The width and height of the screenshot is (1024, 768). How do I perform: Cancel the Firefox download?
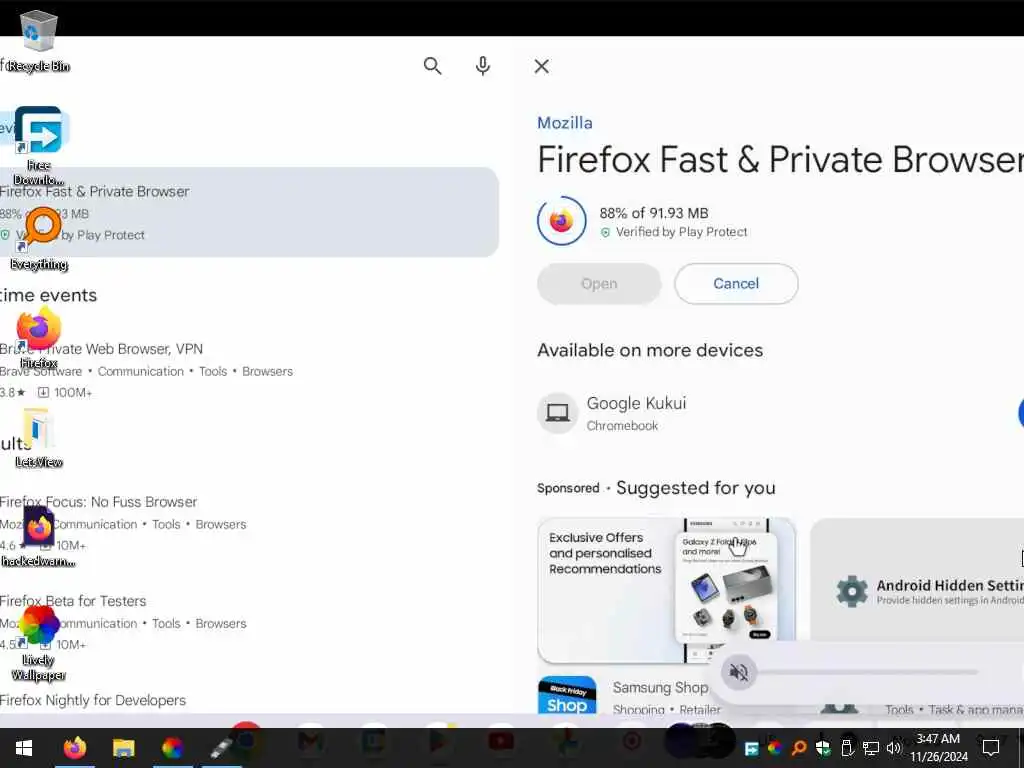click(x=736, y=283)
